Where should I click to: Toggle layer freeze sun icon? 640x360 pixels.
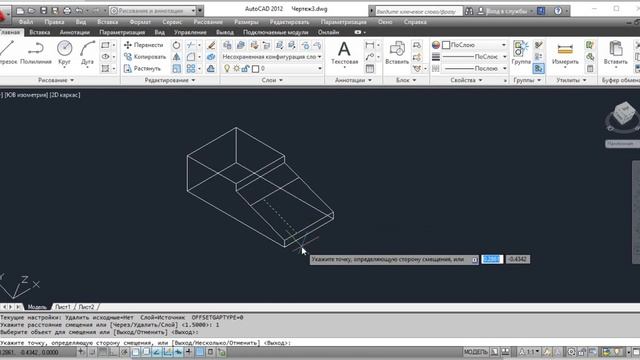[236, 69]
